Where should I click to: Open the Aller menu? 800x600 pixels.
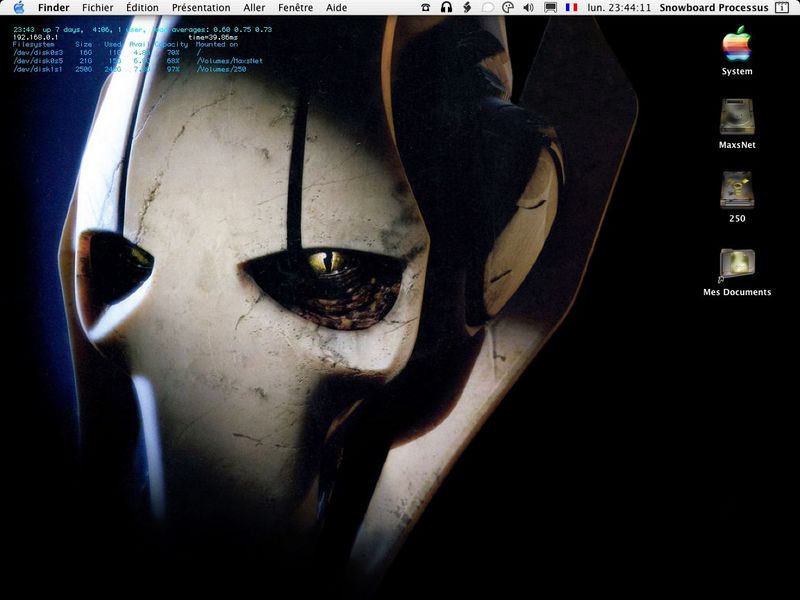point(254,8)
